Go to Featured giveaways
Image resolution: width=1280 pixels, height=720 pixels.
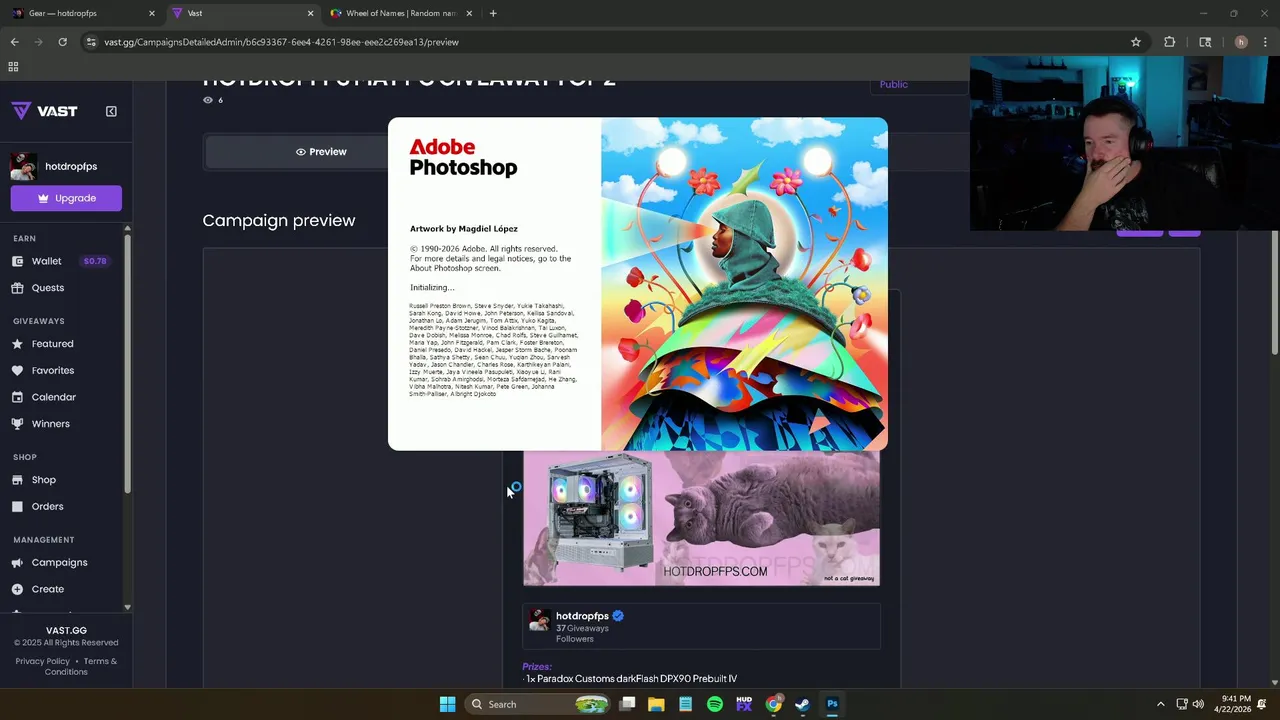pyautogui.click(x=52, y=344)
